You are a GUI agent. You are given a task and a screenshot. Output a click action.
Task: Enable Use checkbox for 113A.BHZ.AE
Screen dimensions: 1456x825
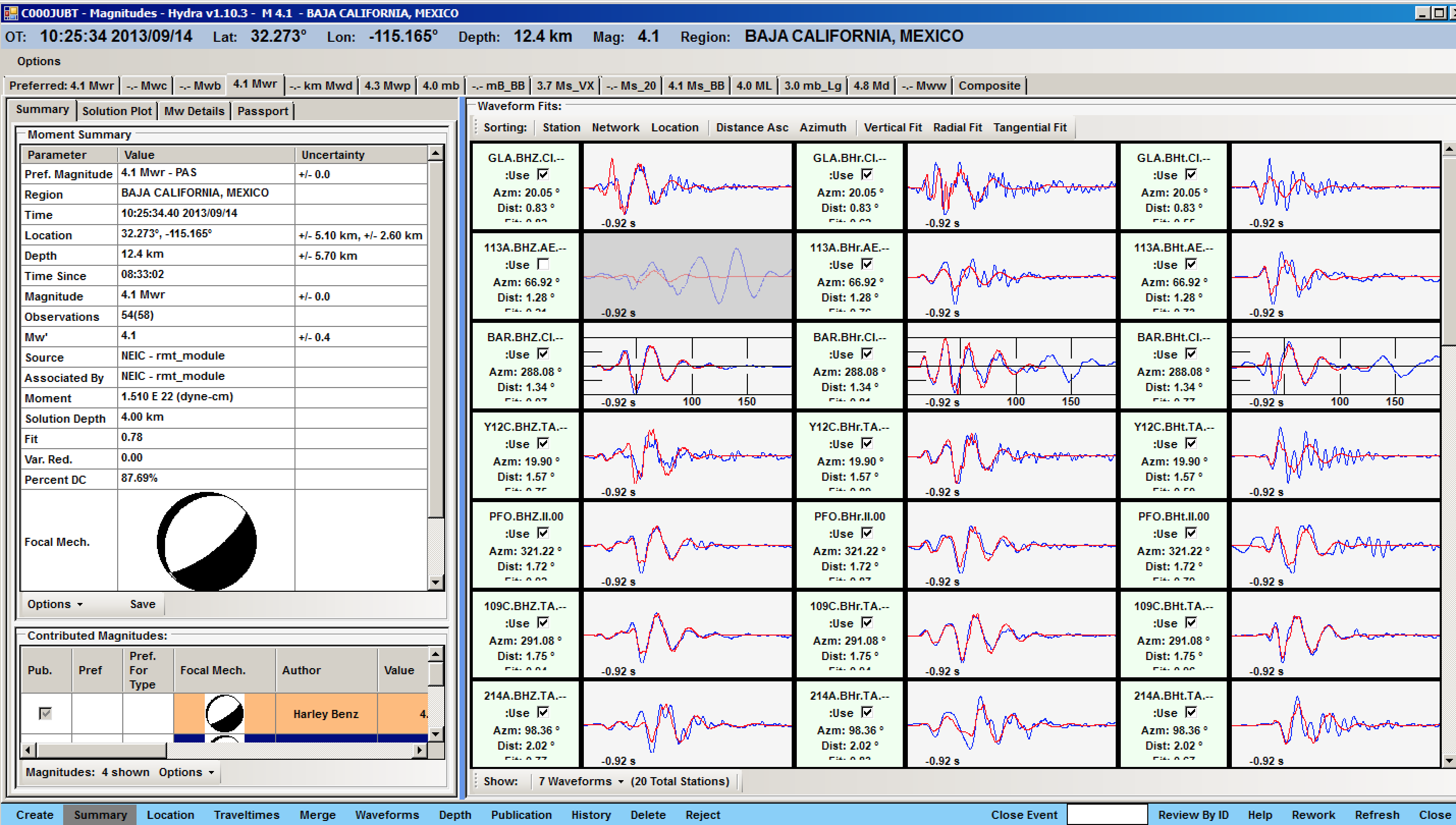pos(543,264)
